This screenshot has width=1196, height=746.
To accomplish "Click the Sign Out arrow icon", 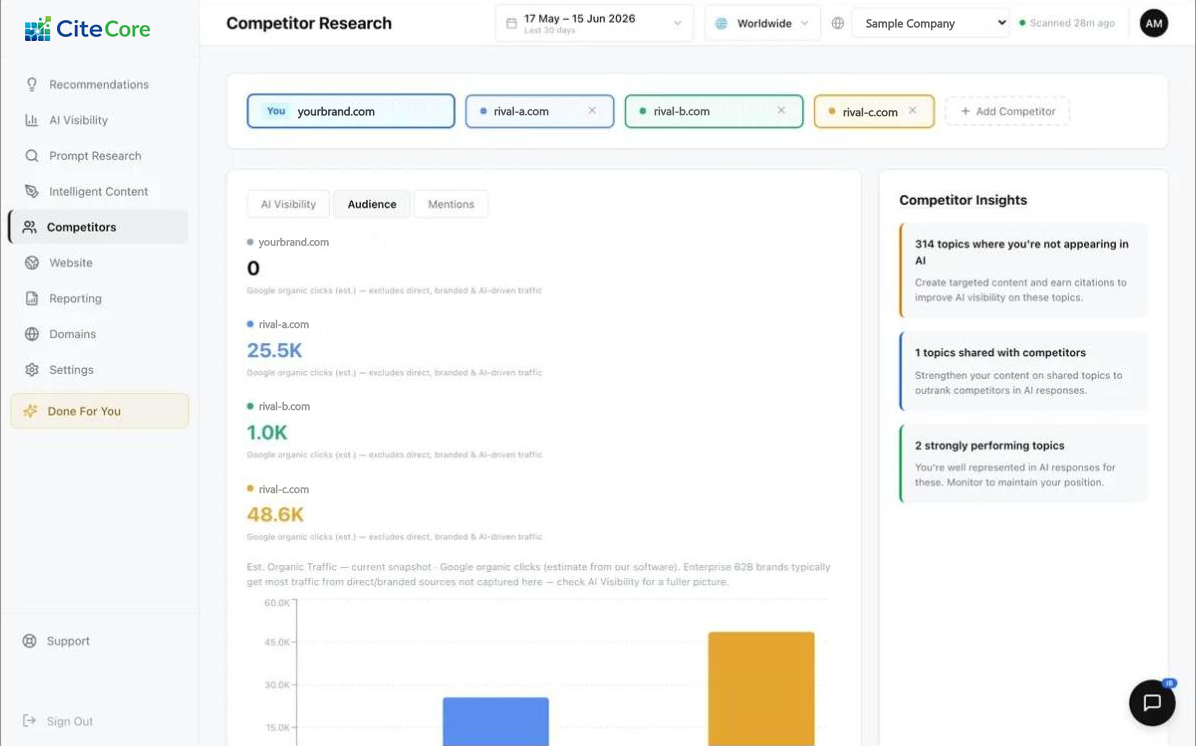I will [29, 721].
